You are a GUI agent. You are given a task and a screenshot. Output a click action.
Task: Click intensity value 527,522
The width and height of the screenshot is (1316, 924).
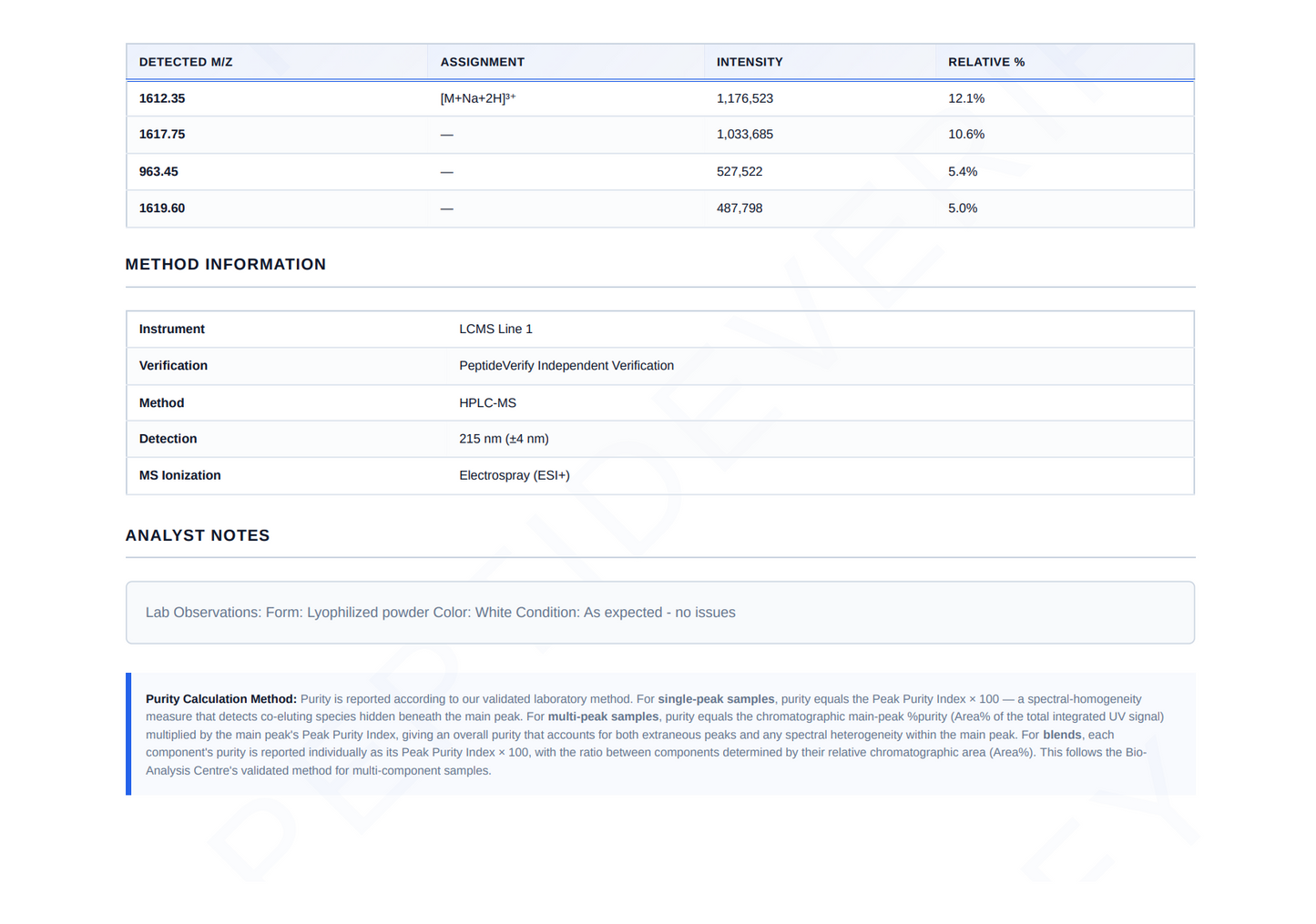tap(740, 171)
